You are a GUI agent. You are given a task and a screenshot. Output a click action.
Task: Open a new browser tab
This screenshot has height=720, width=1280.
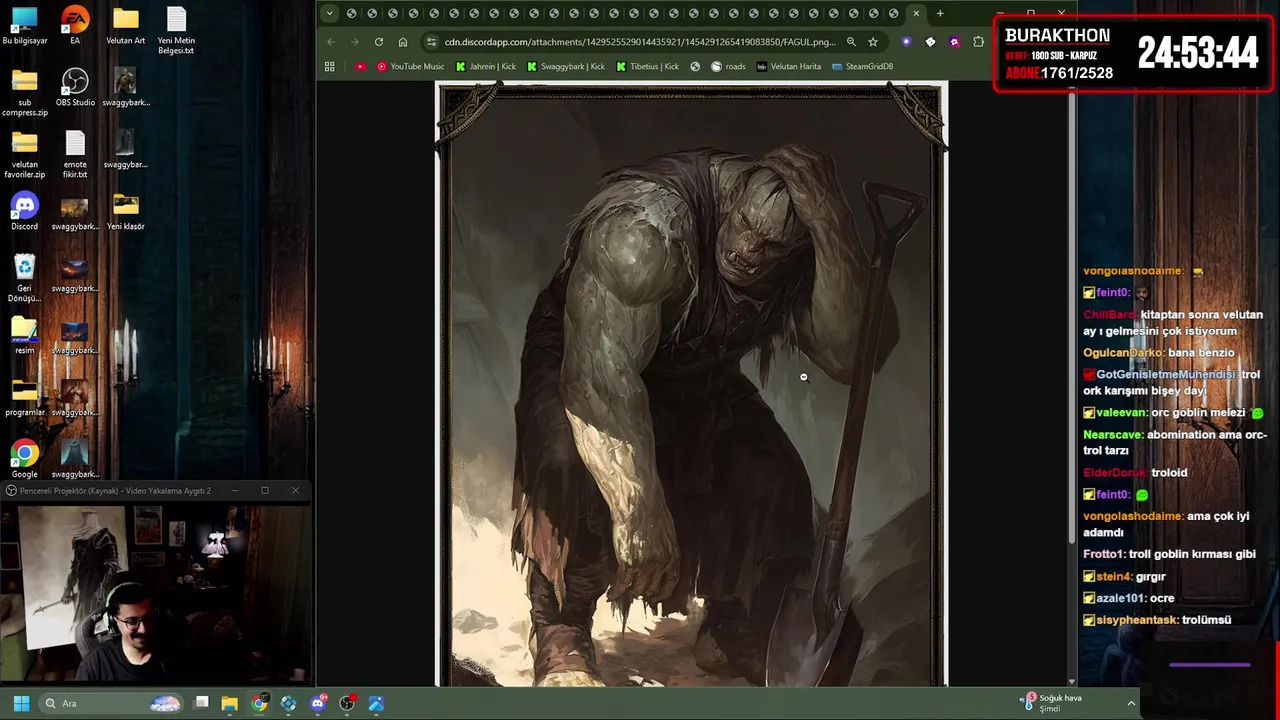[940, 13]
